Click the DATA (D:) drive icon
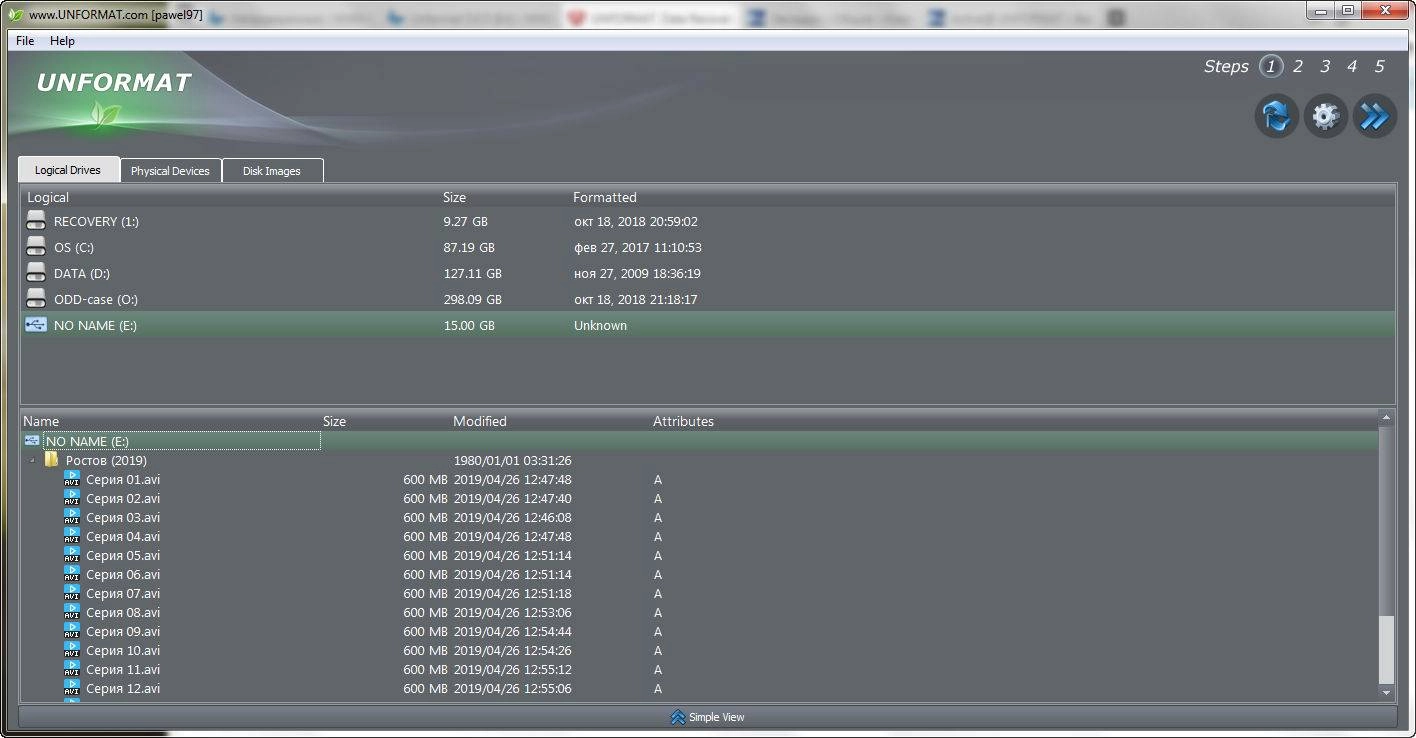 point(36,273)
